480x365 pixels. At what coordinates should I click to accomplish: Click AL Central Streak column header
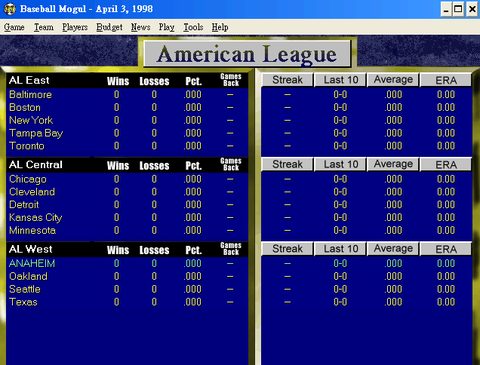pos(287,164)
